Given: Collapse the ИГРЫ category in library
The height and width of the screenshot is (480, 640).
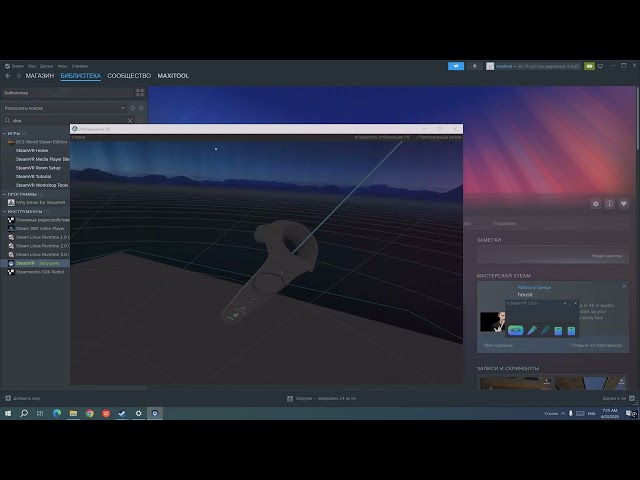Looking at the screenshot, I should point(5,133).
